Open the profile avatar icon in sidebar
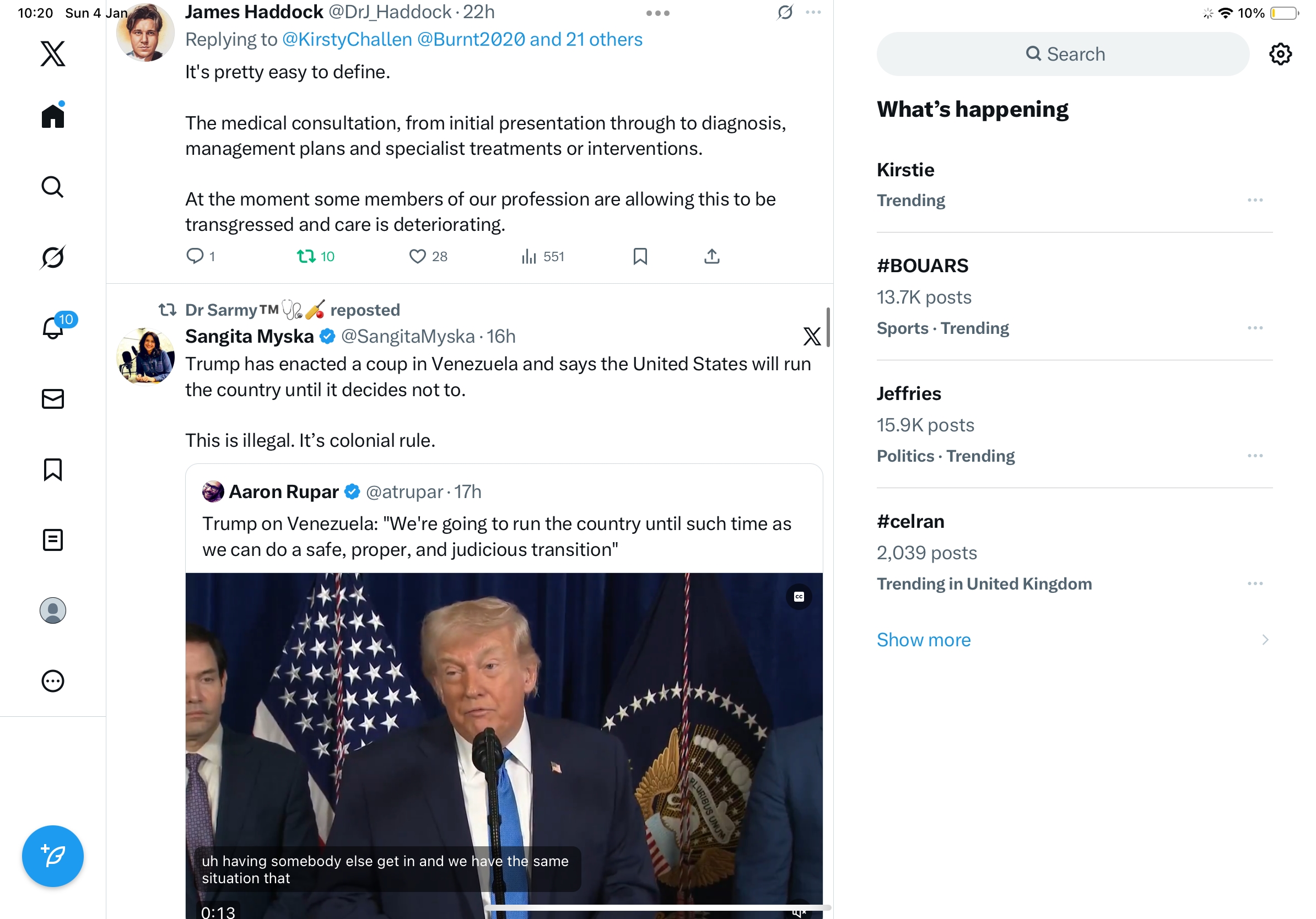Screen dimensions: 1316x919 click(53, 610)
